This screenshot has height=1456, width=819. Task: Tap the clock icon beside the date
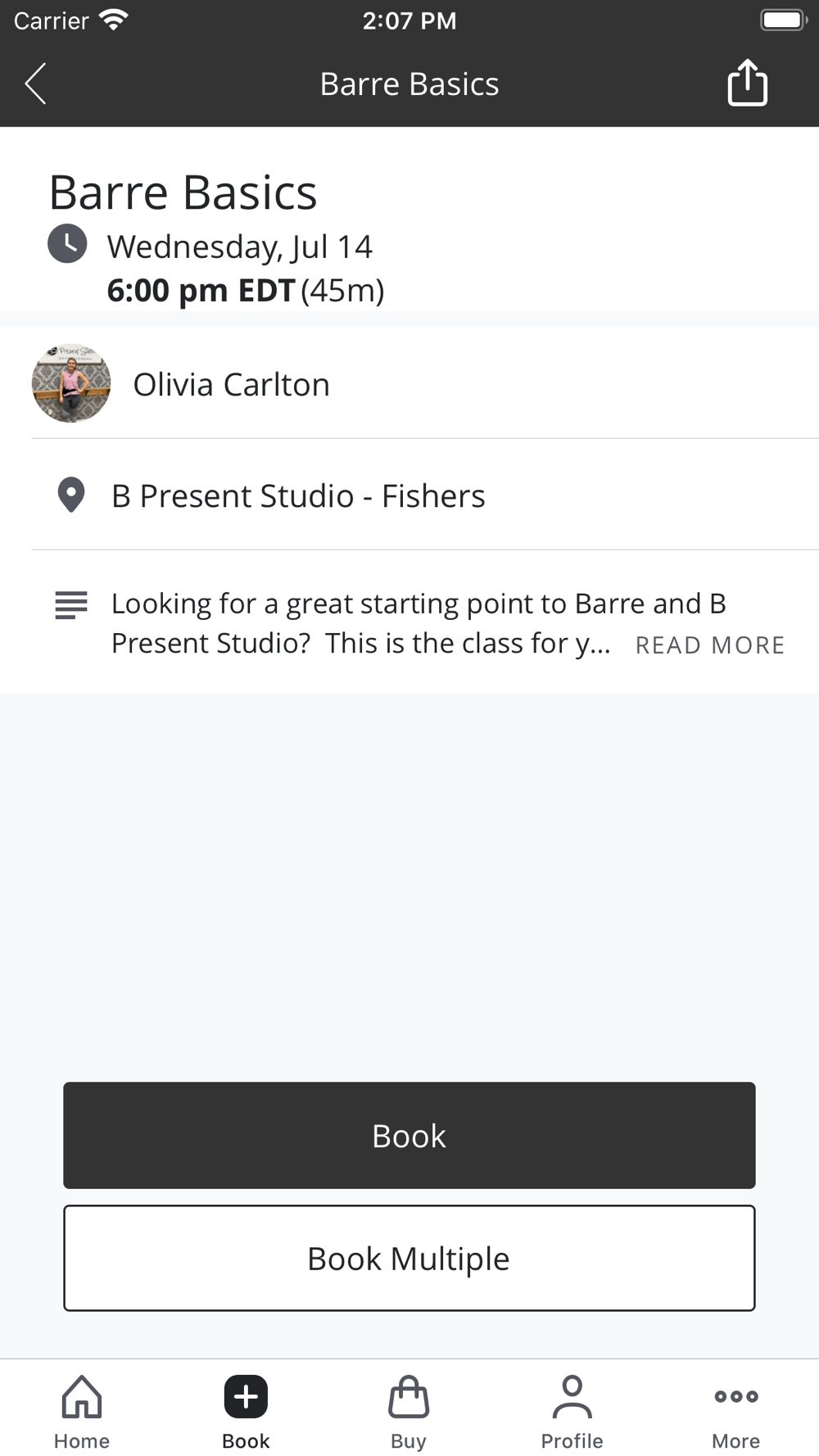[x=67, y=244]
